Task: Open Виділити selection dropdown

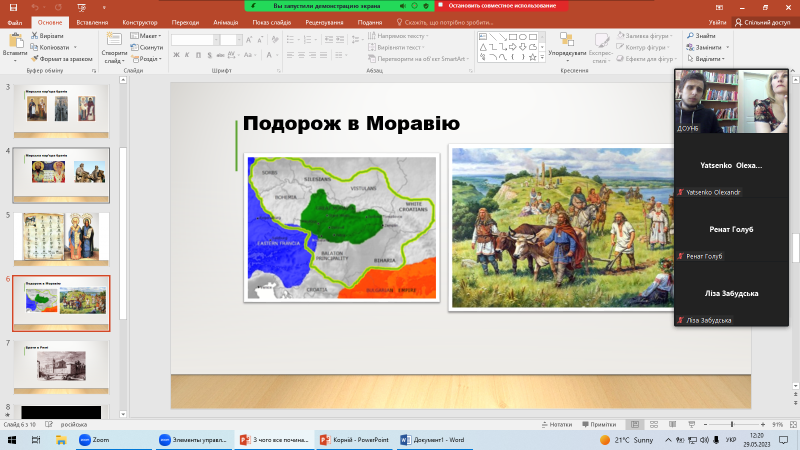Action: pyautogui.click(x=706, y=59)
